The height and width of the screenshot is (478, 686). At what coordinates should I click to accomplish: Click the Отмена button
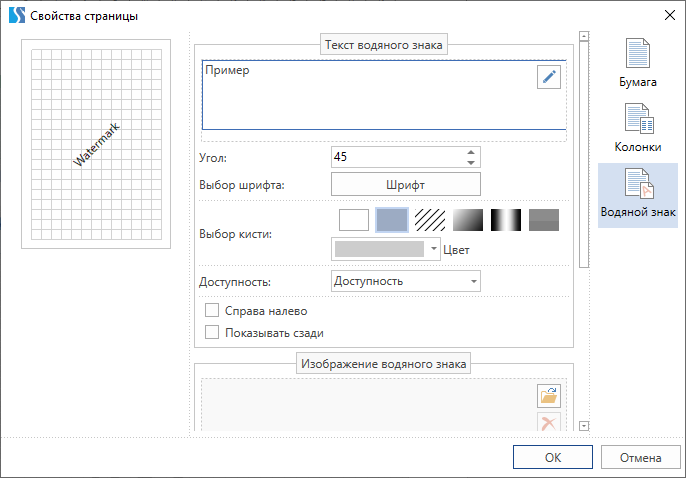click(640, 458)
